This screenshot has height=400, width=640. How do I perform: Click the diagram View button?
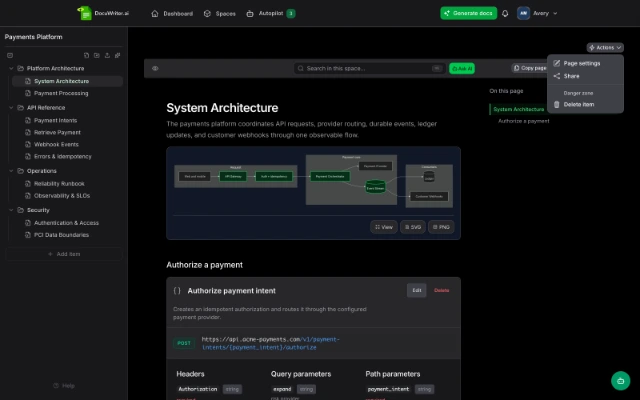pyautogui.click(x=384, y=227)
